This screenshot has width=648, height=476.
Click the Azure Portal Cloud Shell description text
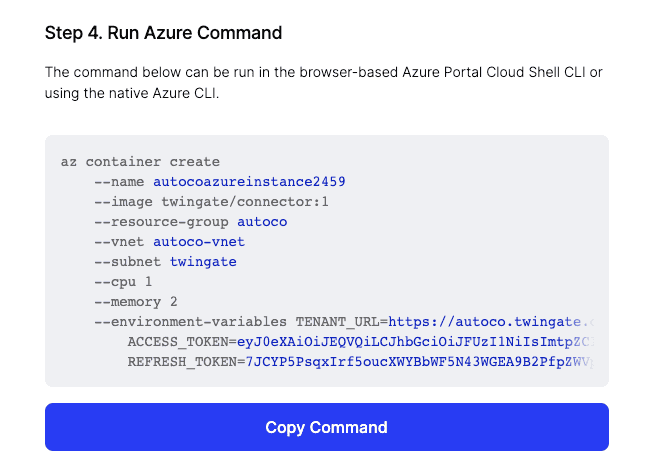(324, 83)
